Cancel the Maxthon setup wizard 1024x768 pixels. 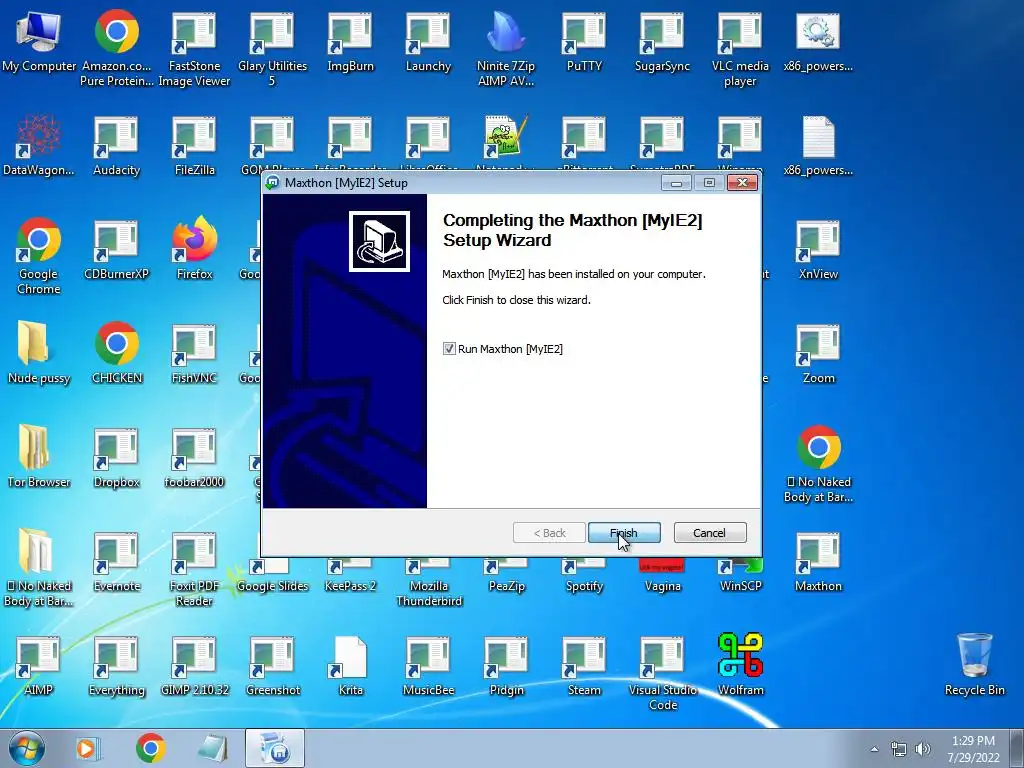click(x=709, y=533)
